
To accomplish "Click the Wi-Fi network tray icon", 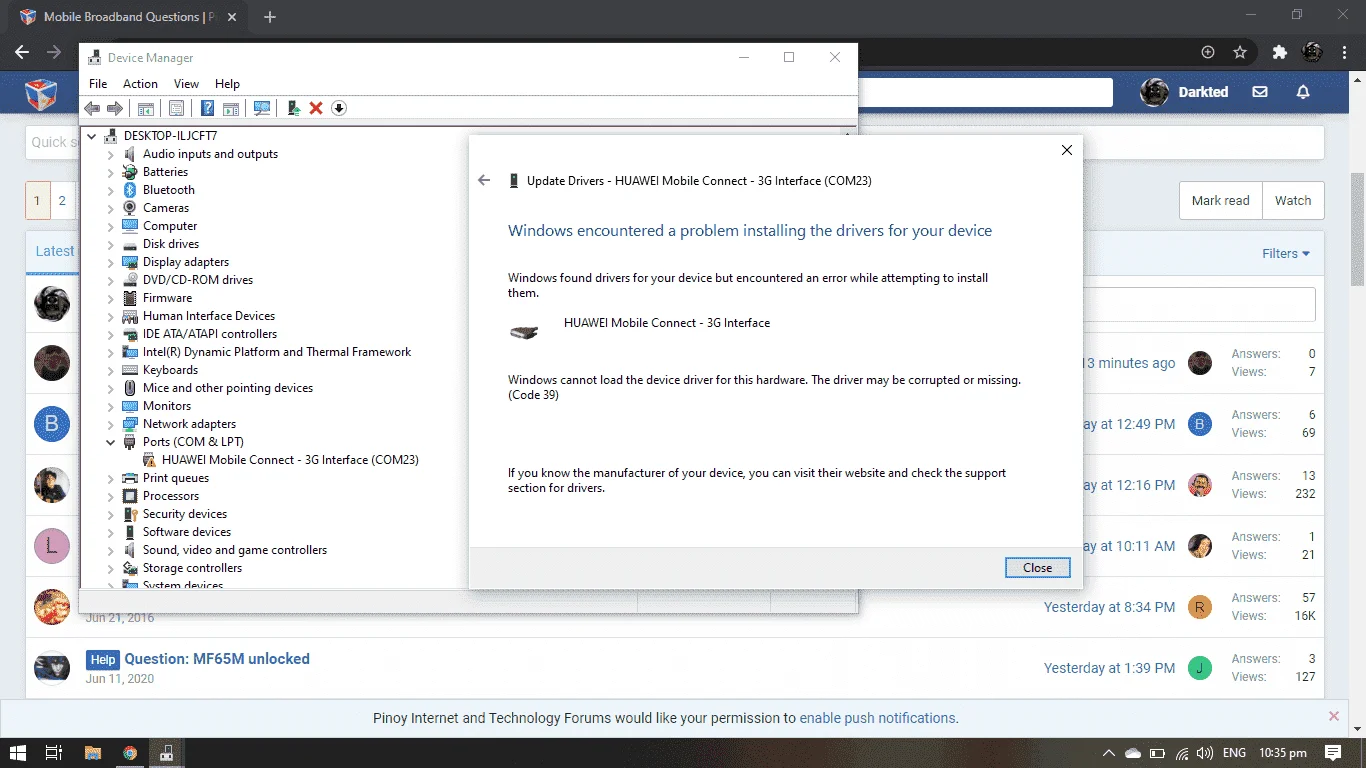I will click(1182, 753).
